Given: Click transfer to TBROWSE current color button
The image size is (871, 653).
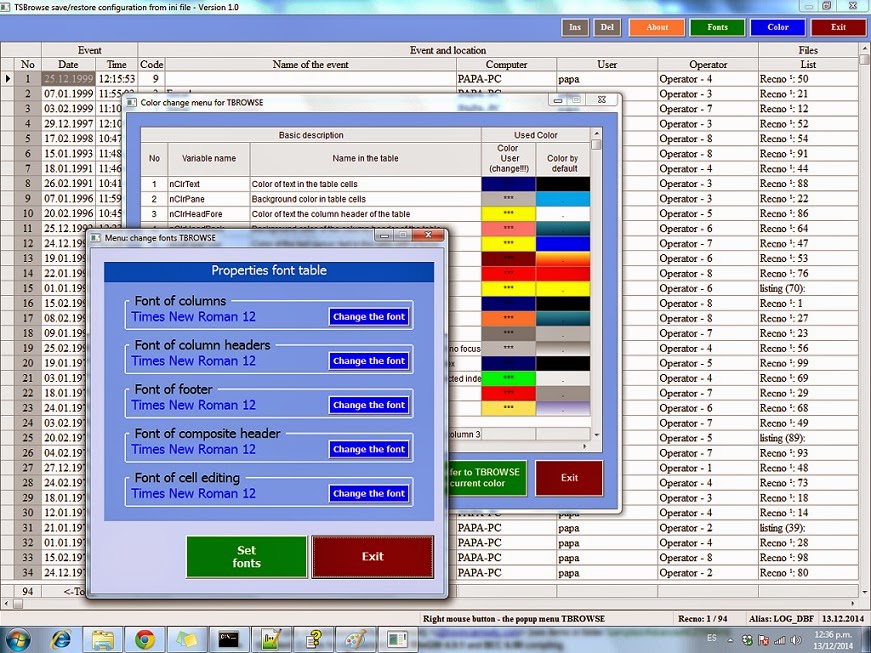Looking at the screenshot, I should pyautogui.click(x=487, y=478).
